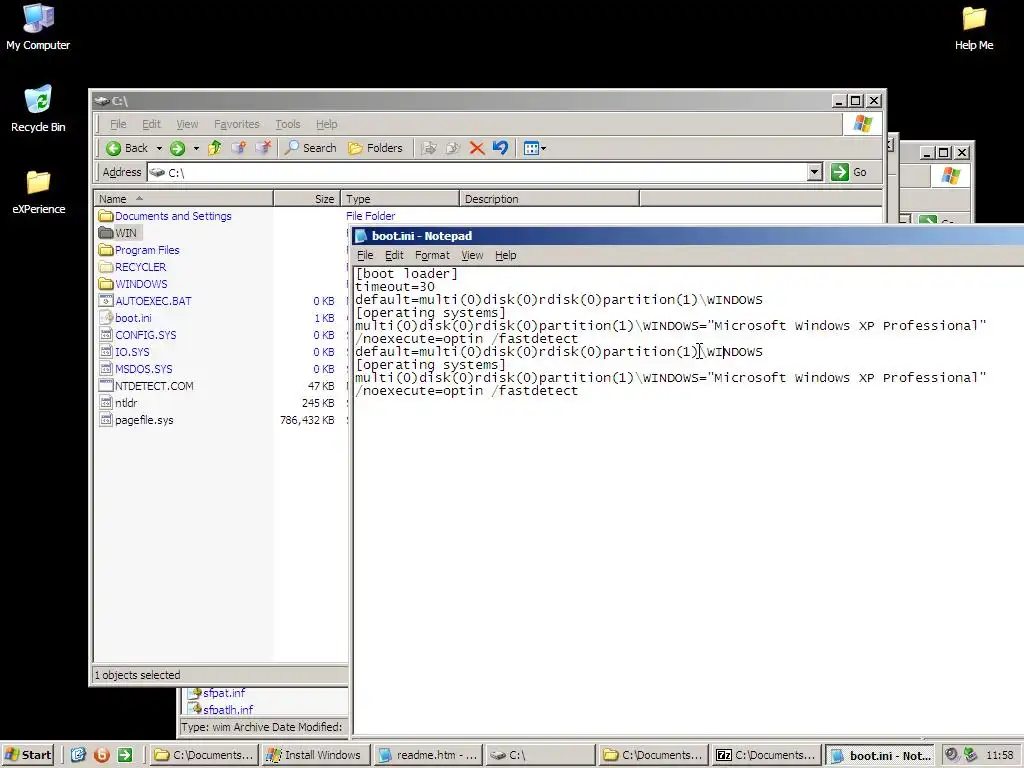This screenshot has height=768, width=1024.
Task: Click Recycle Bin desktop icon
Action: [38, 109]
